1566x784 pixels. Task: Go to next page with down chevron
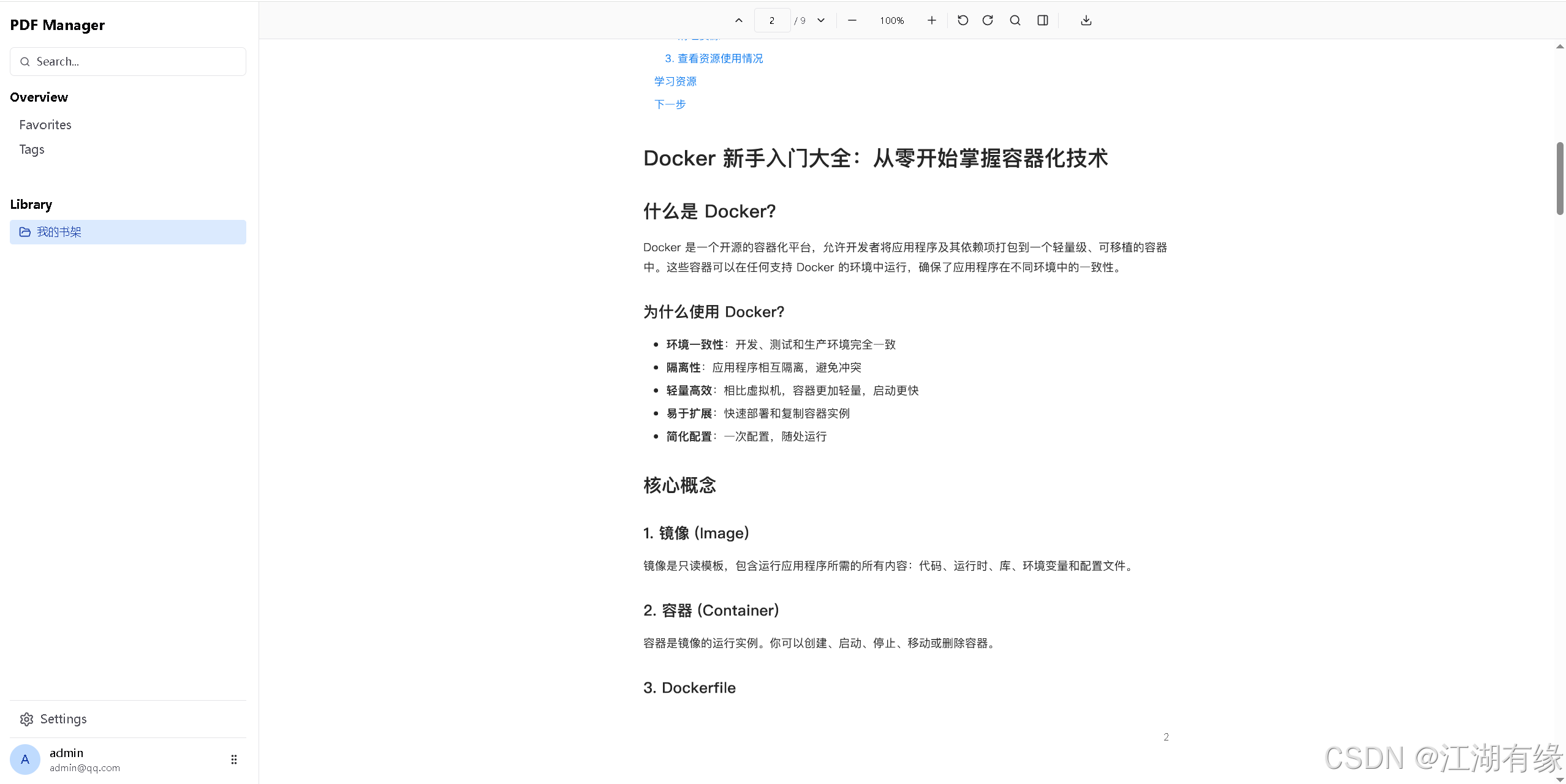[x=821, y=20]
